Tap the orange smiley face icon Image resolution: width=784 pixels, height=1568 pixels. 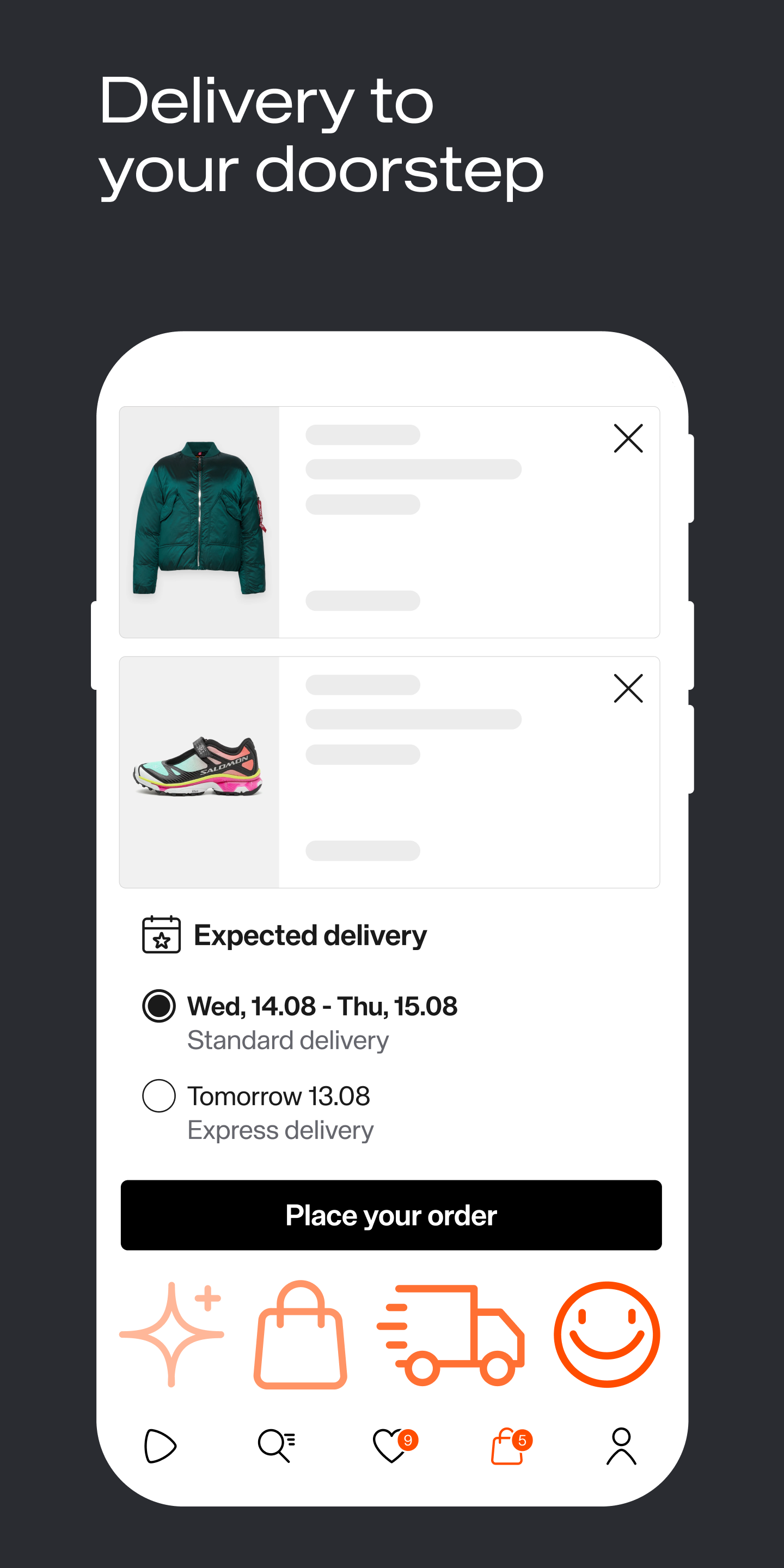pos(607,1334)
